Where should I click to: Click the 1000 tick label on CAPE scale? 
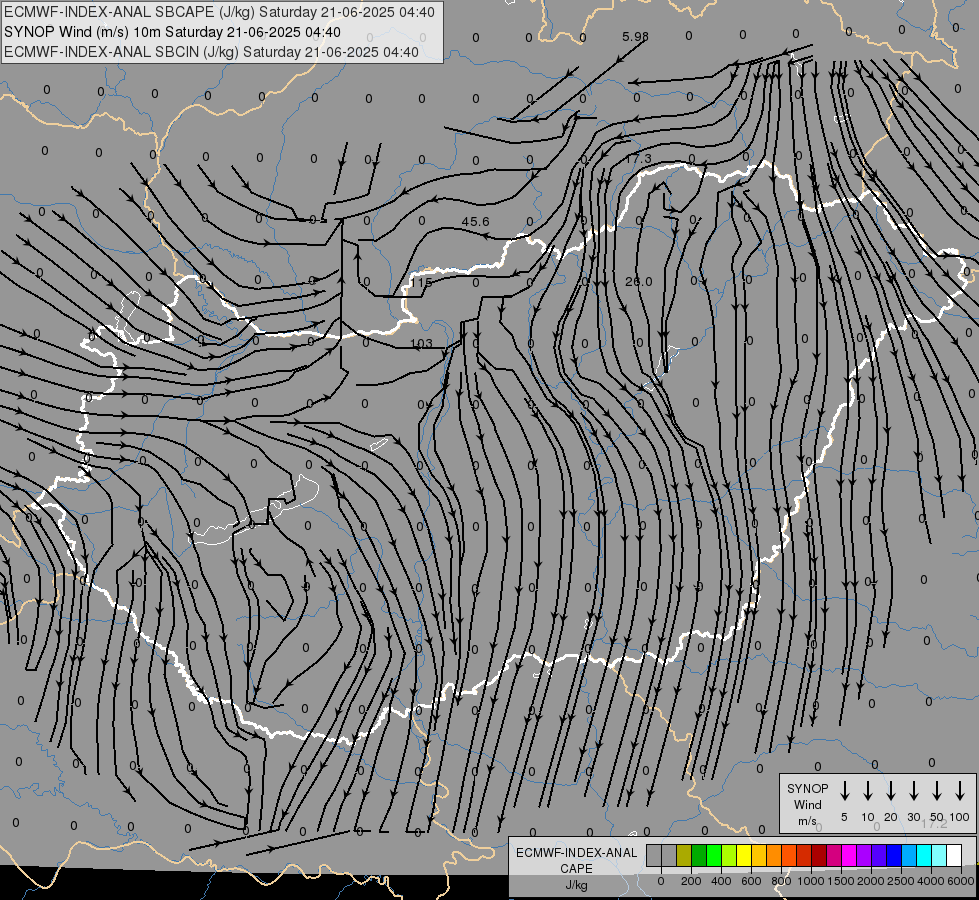point(811,881)
